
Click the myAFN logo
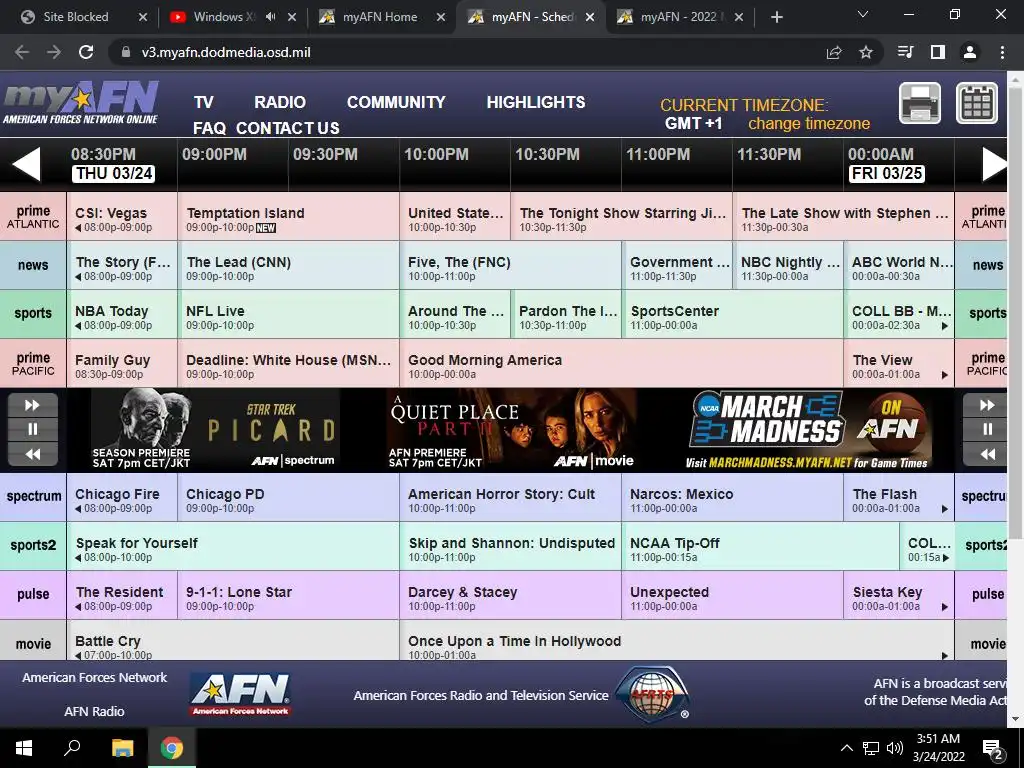pyautogui.click(x=80, y=103)
